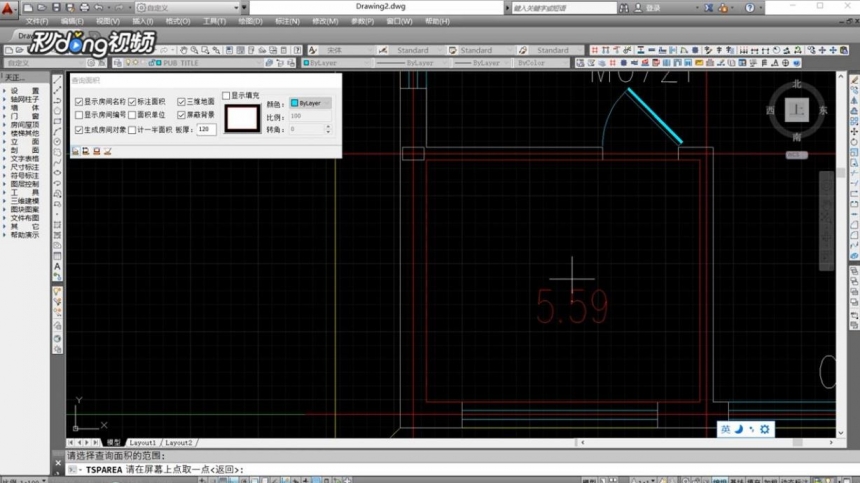
Task: Open the workspace 自定义 dropdown in title bar
Action: 188,8
